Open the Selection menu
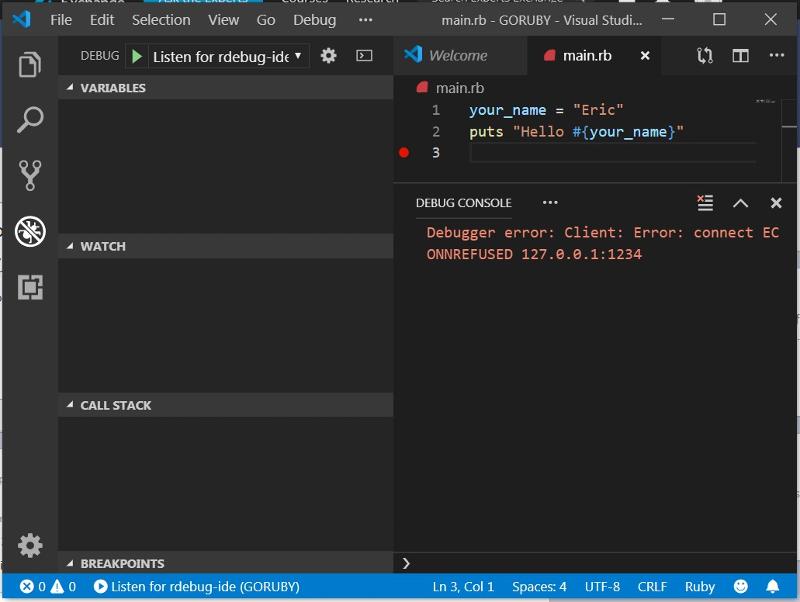The image size is (800, 602). (x=161, y=20)
